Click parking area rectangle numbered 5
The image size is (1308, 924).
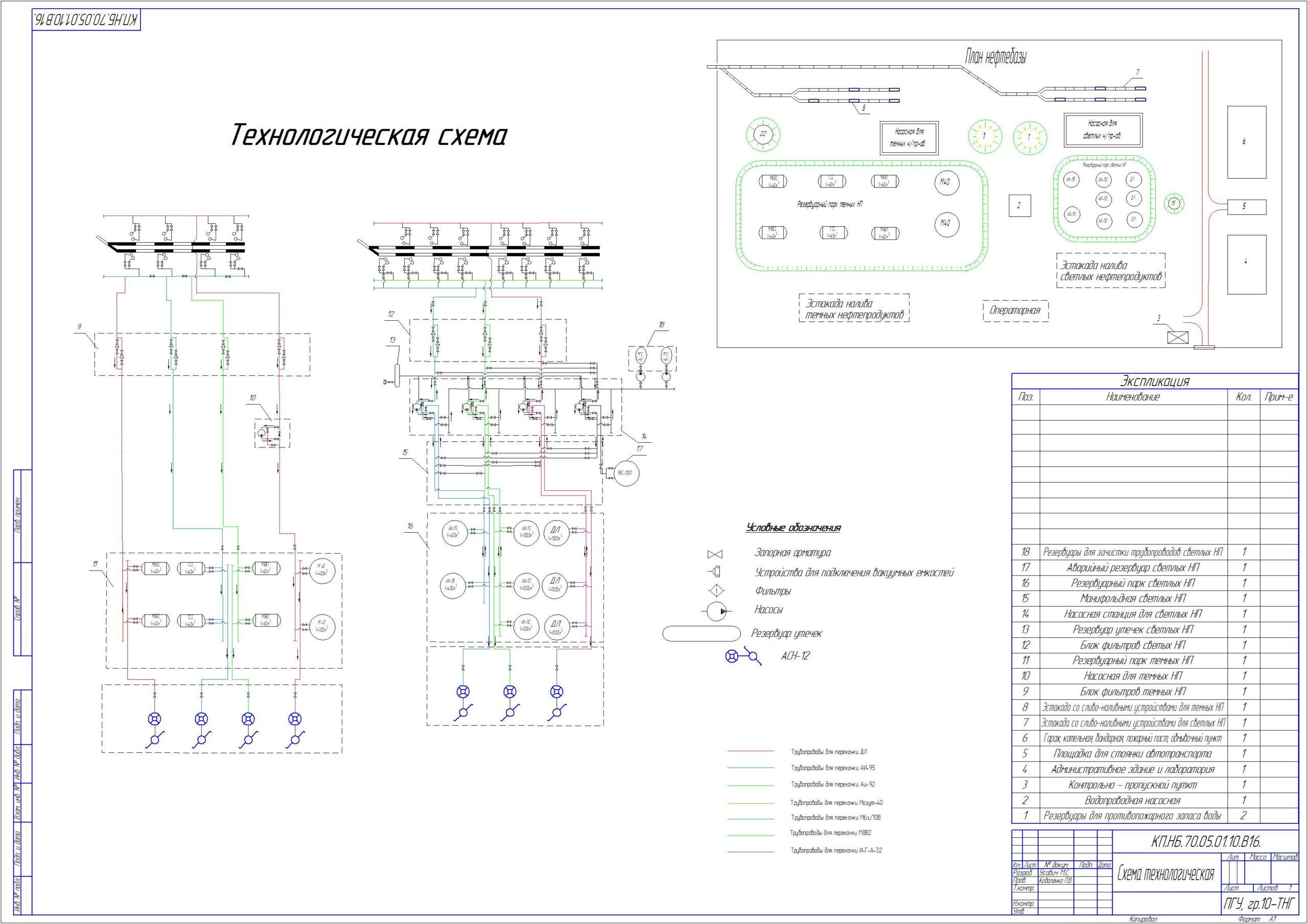pyautogui.click(x=1247, y=206)
